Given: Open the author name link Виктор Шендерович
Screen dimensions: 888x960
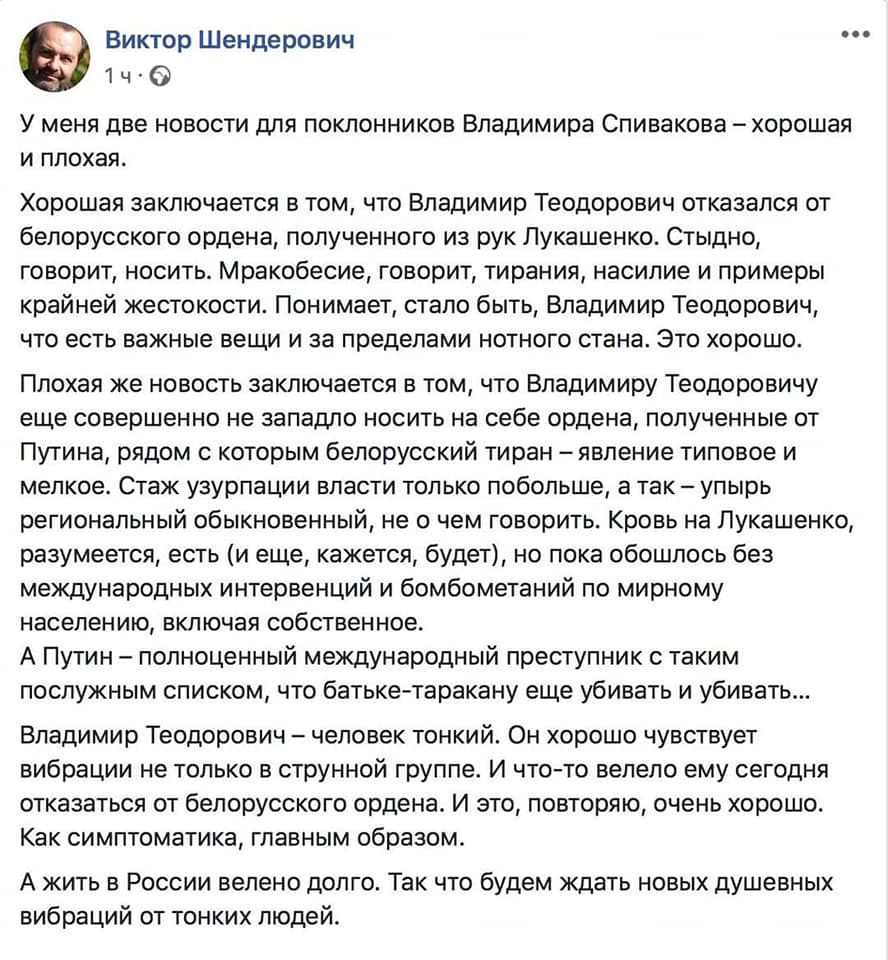Looking at the screenshot, I should point(229,40).
